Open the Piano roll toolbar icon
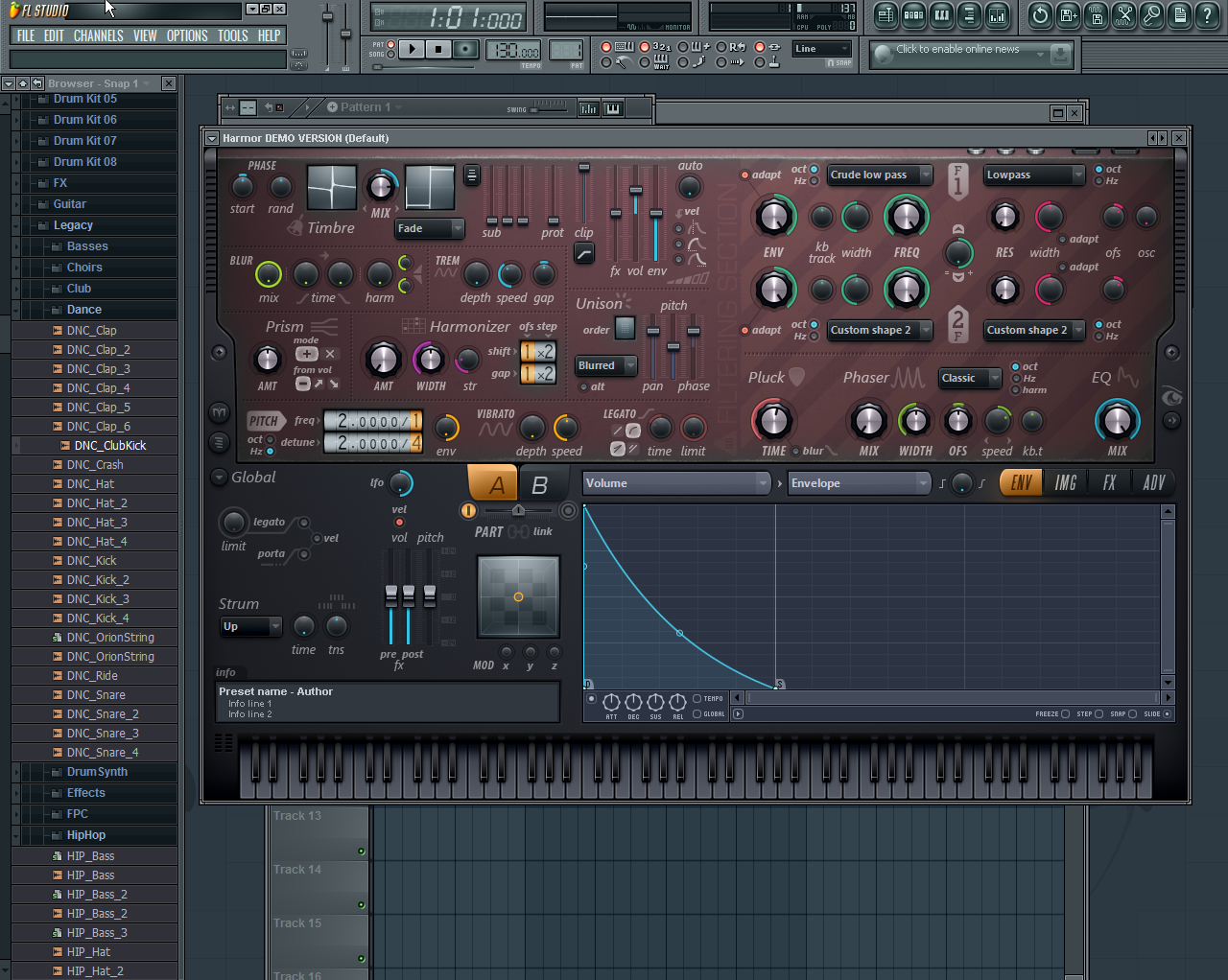 (942, 15)
